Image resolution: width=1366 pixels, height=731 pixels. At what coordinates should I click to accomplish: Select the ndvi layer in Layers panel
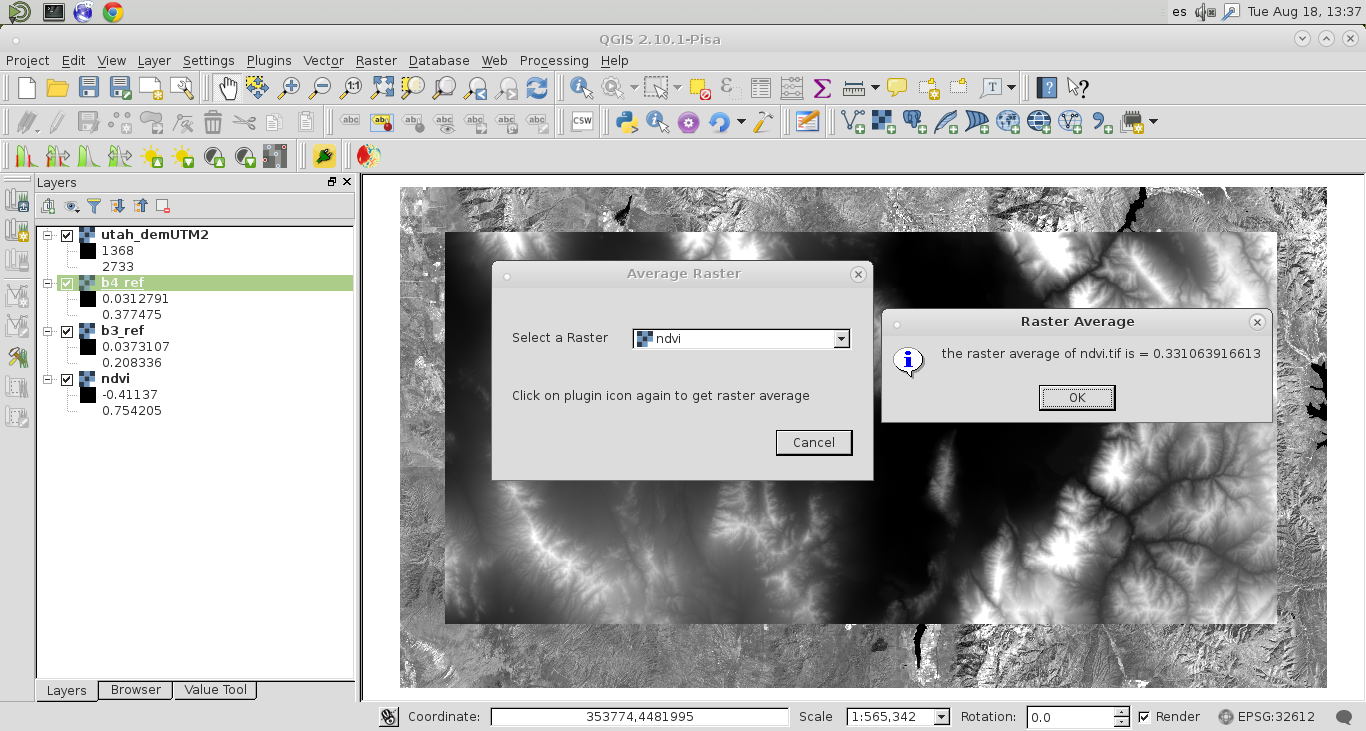point(115,379)
